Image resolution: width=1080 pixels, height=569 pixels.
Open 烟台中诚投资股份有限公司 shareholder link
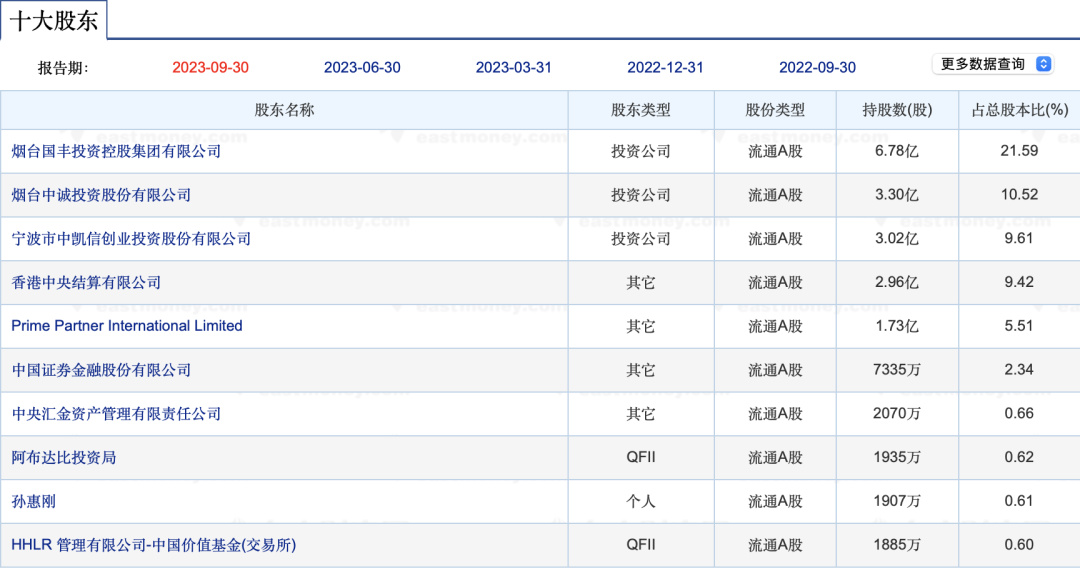pyautogui.click(x=101, y=195)
